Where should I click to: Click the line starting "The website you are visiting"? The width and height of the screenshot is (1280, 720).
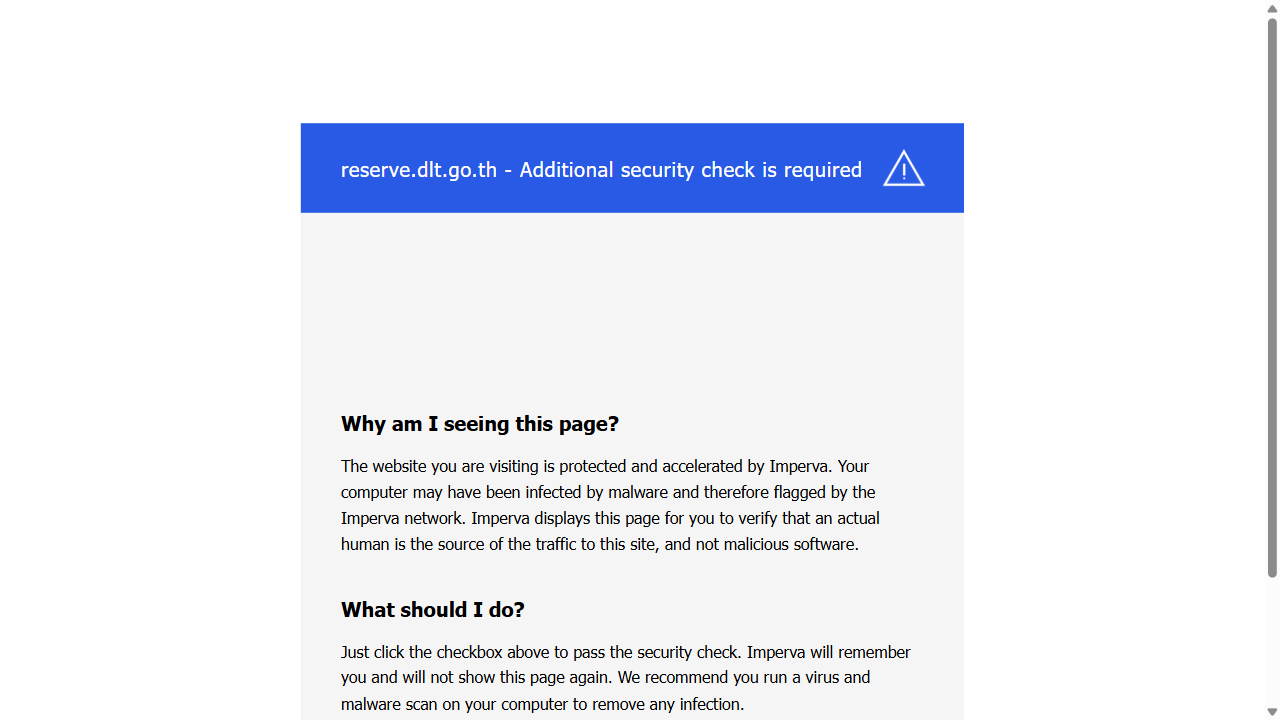pyautogui.click(x=605, y=466)
